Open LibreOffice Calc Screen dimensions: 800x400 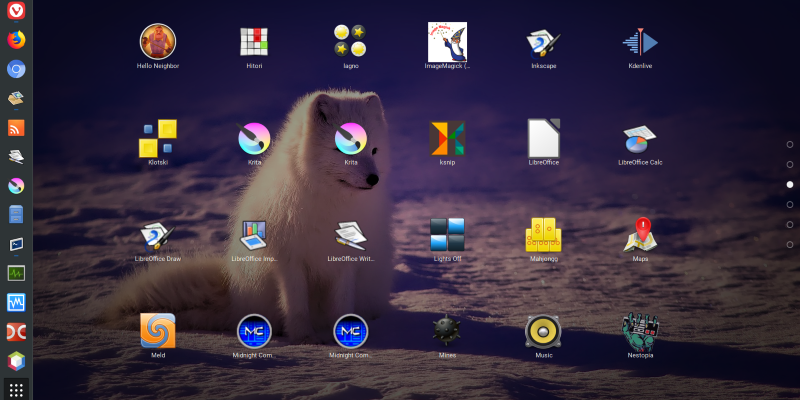[640, 138]
